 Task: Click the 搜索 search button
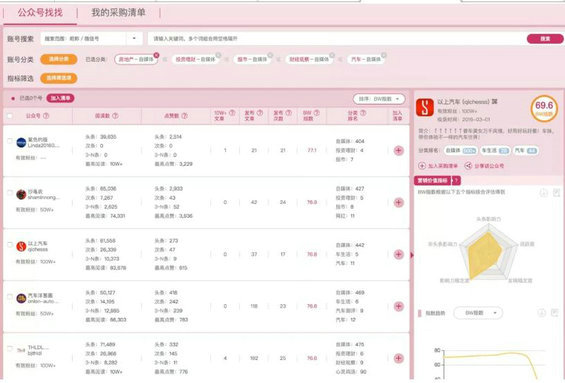[x=545, y=39]
